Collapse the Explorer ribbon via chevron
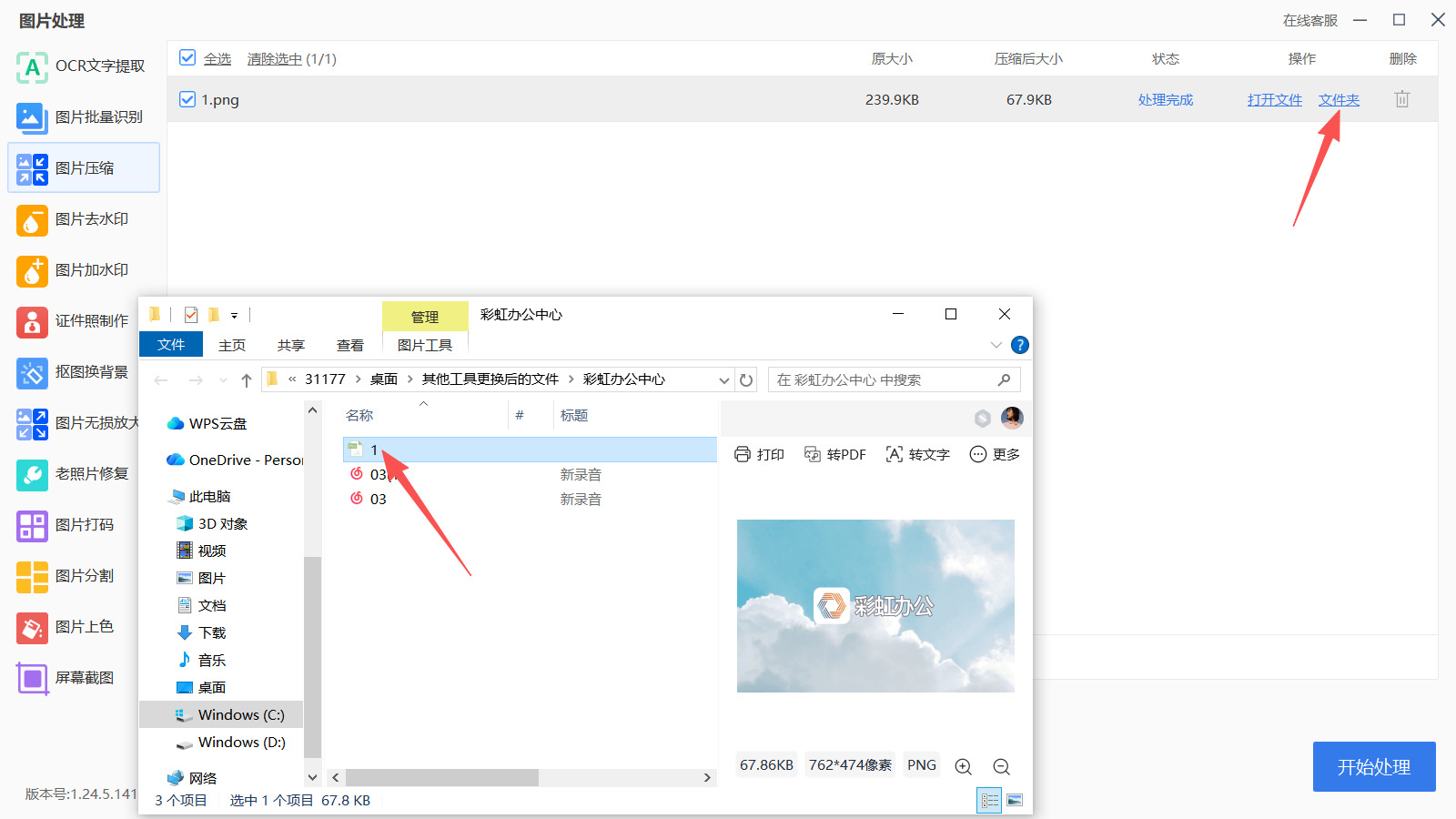The height and width of the screenshot is (819, 1456). coord(996,345)
